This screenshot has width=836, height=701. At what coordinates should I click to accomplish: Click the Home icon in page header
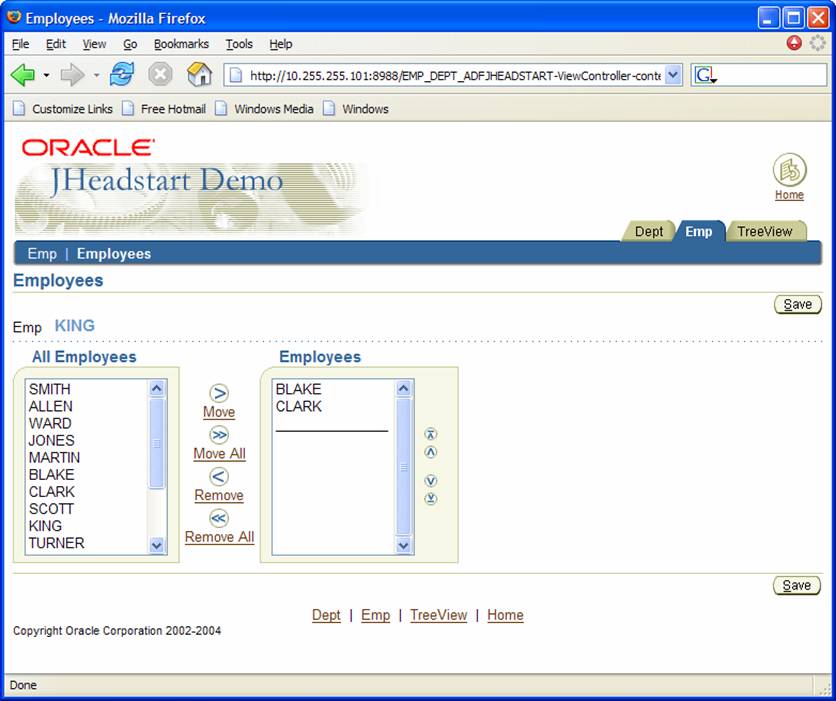[789, 170]
